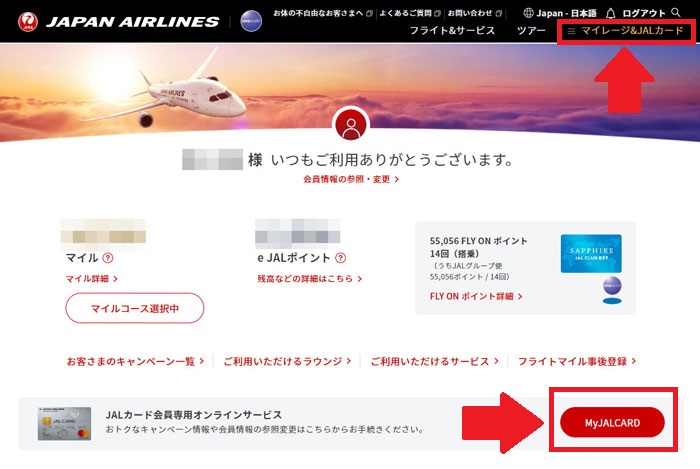Open FLY ON ポイント詳細 link

coord(476,296)
